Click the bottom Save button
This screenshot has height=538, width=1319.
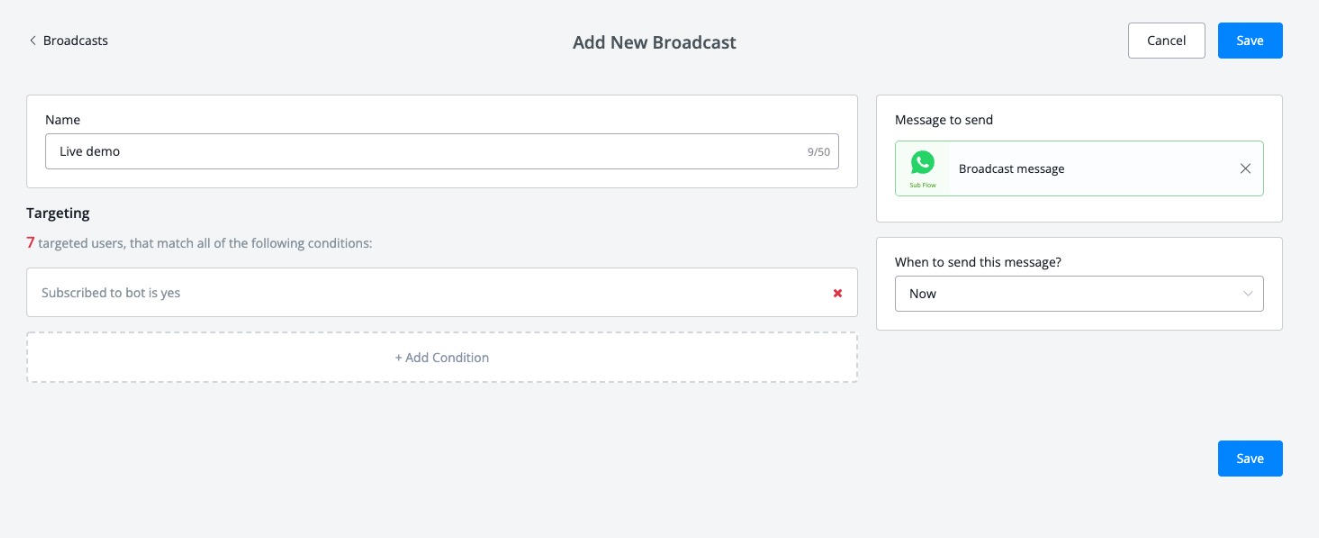tap(1249, 458)
